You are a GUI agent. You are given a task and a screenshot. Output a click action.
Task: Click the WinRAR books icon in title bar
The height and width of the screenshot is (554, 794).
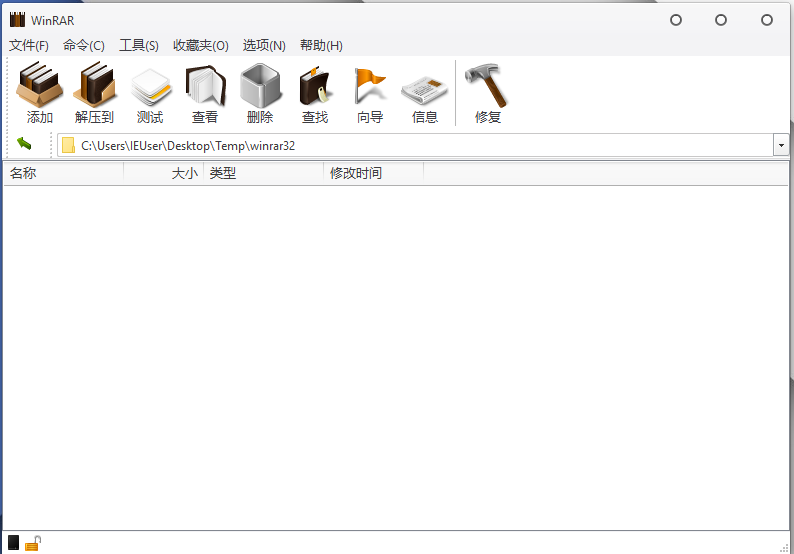pyautogui.click(x=17, y=20)
